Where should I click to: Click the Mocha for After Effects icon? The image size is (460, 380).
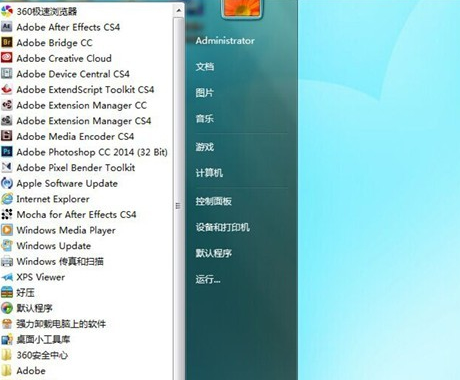7,214
